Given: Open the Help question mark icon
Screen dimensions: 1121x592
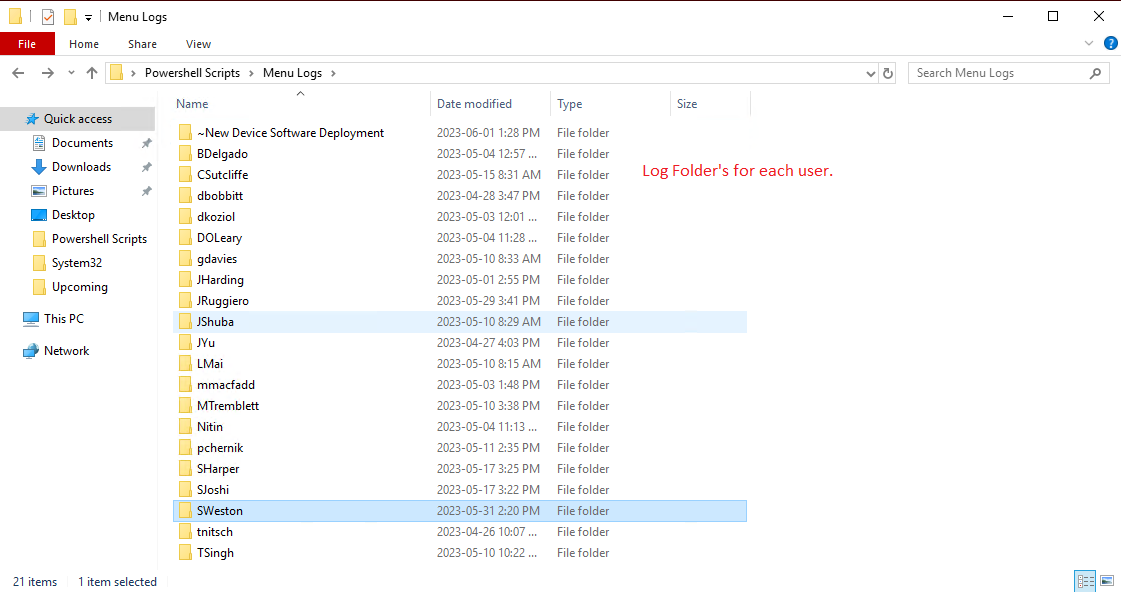Looking at the screenshot, I should [x=1110, y=43].
